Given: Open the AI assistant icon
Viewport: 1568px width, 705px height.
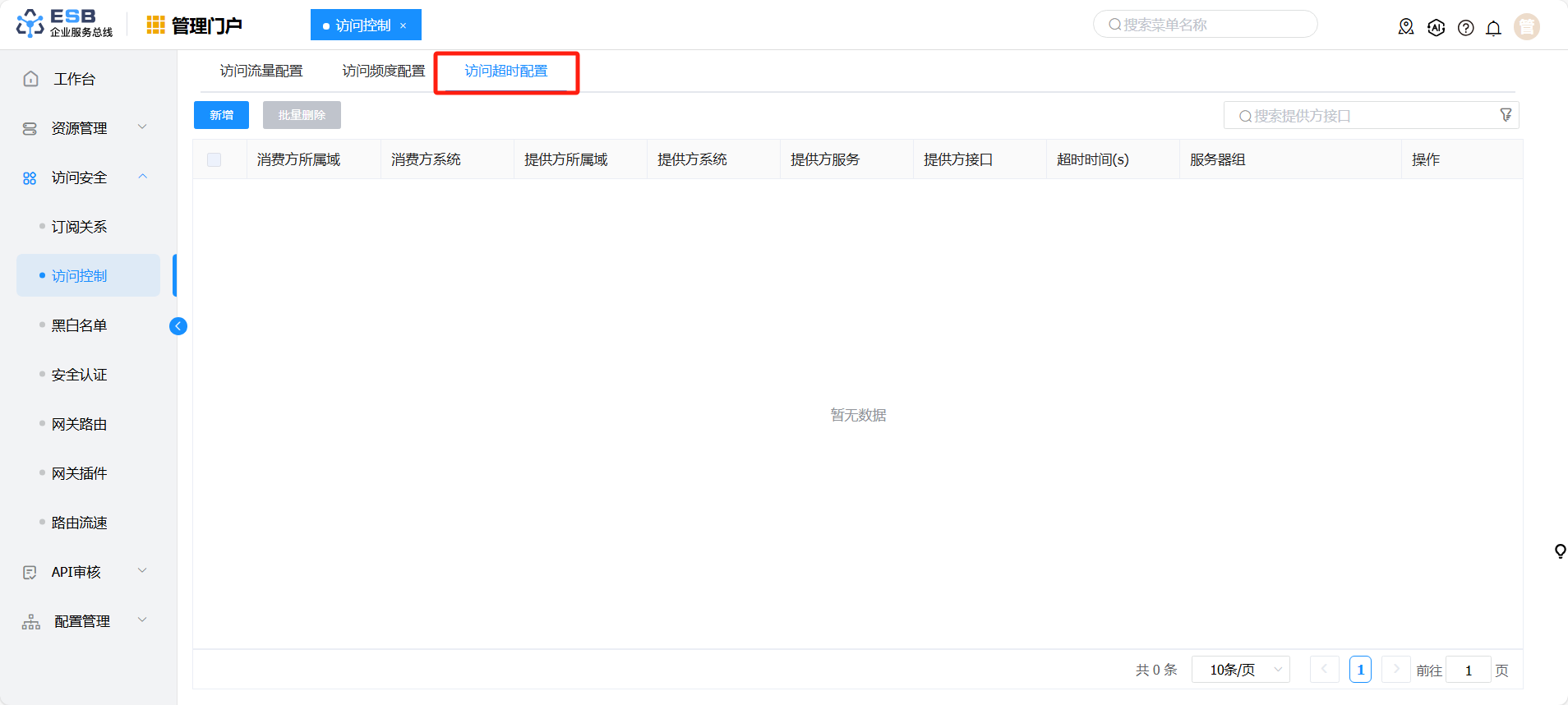Looking at the screenshot, I should pos(1436,27).
